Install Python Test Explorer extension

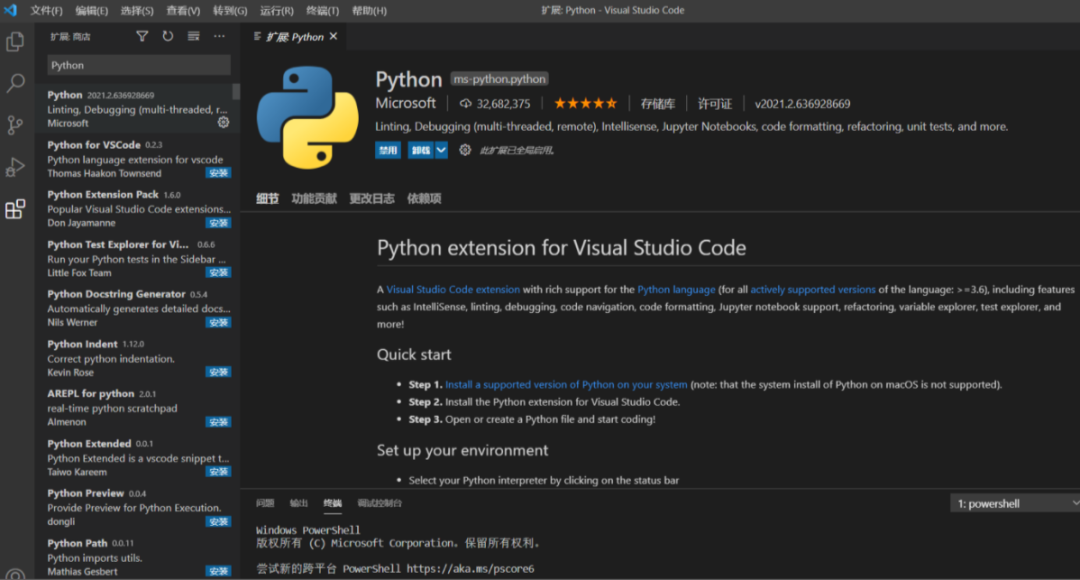218,272
